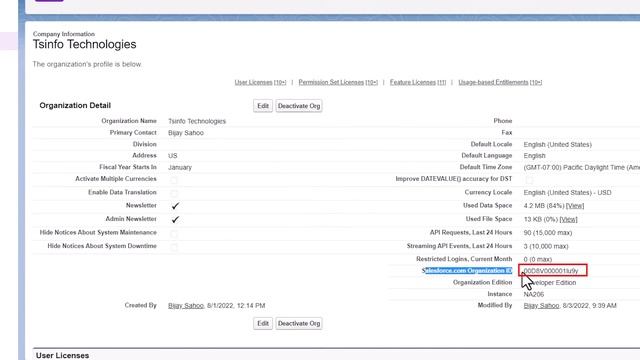Open Bijay Sahoo link in Created By
Screen dimensions: 640x360
pyautogui.click(x=186, y=306)
